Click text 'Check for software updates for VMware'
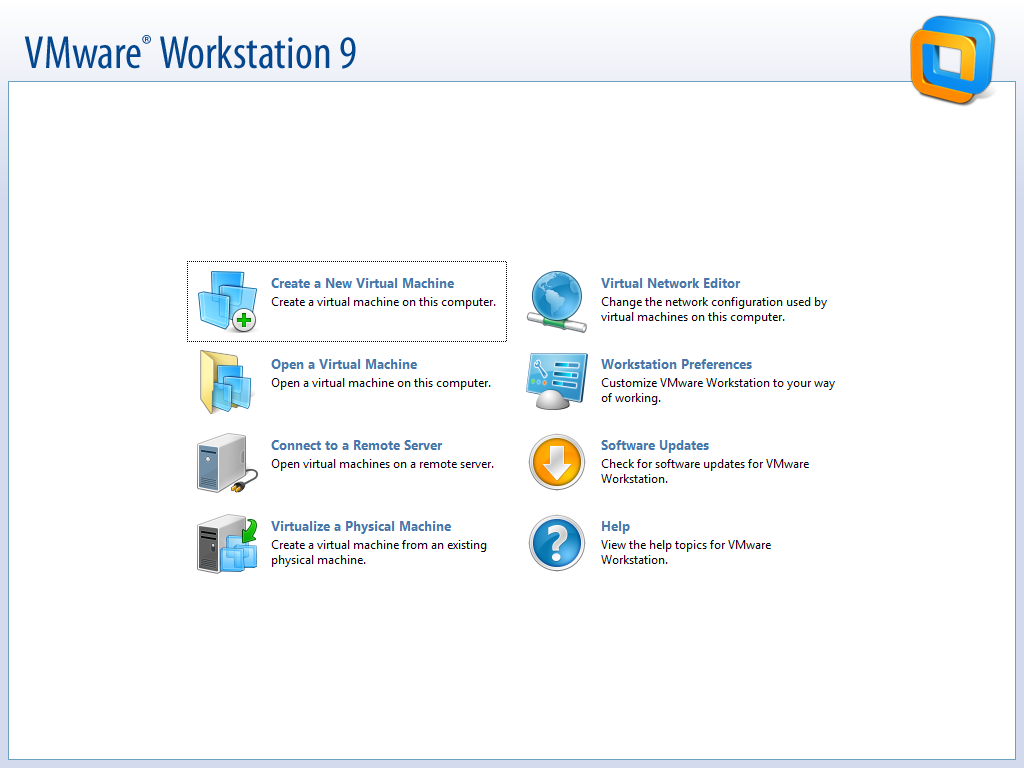The image size is (1024, 768). click(705, 464)
